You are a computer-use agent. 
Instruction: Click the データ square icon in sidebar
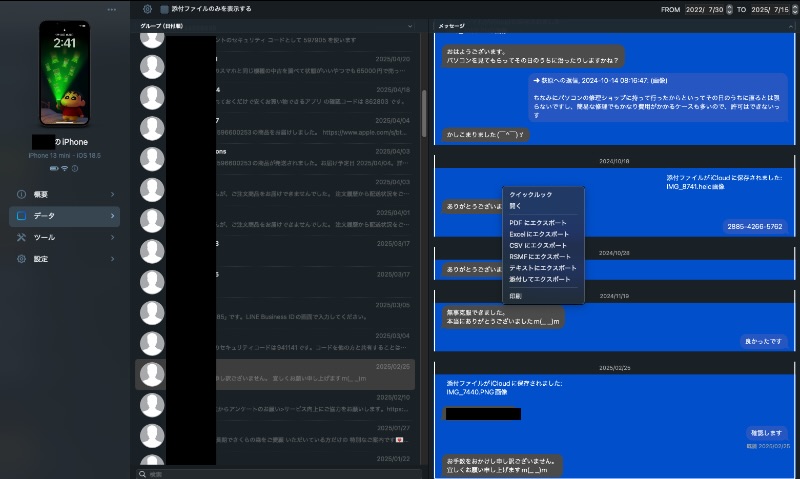click(21, 216)
